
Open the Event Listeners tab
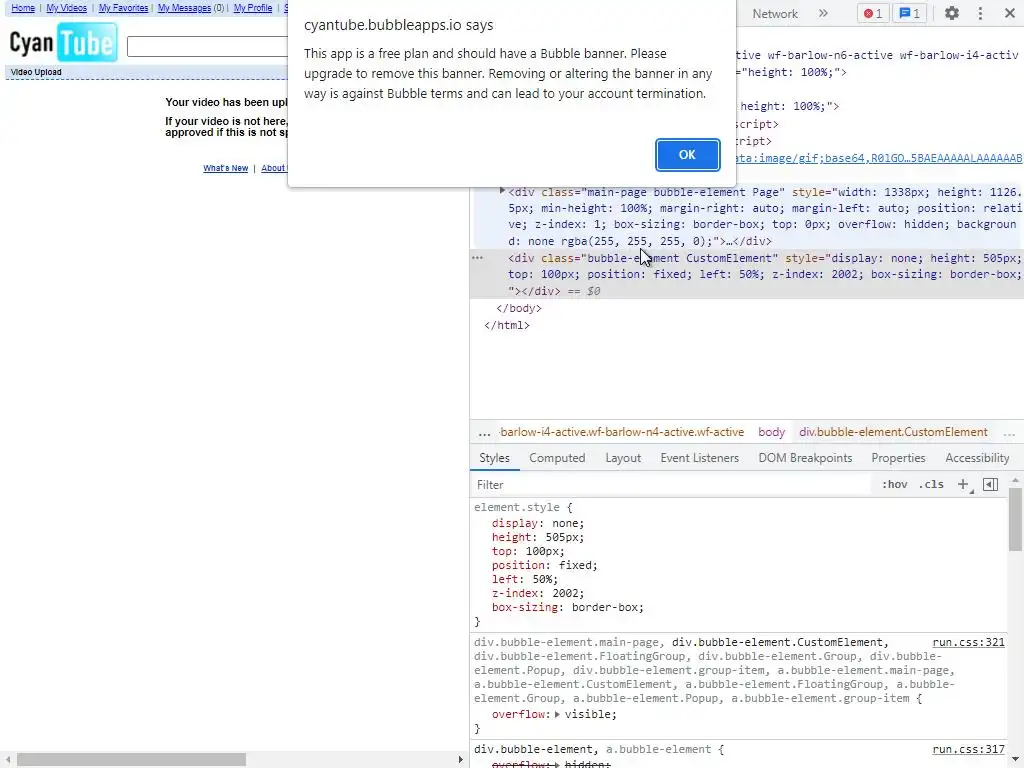pyautogui.click(x=699, y=458)
